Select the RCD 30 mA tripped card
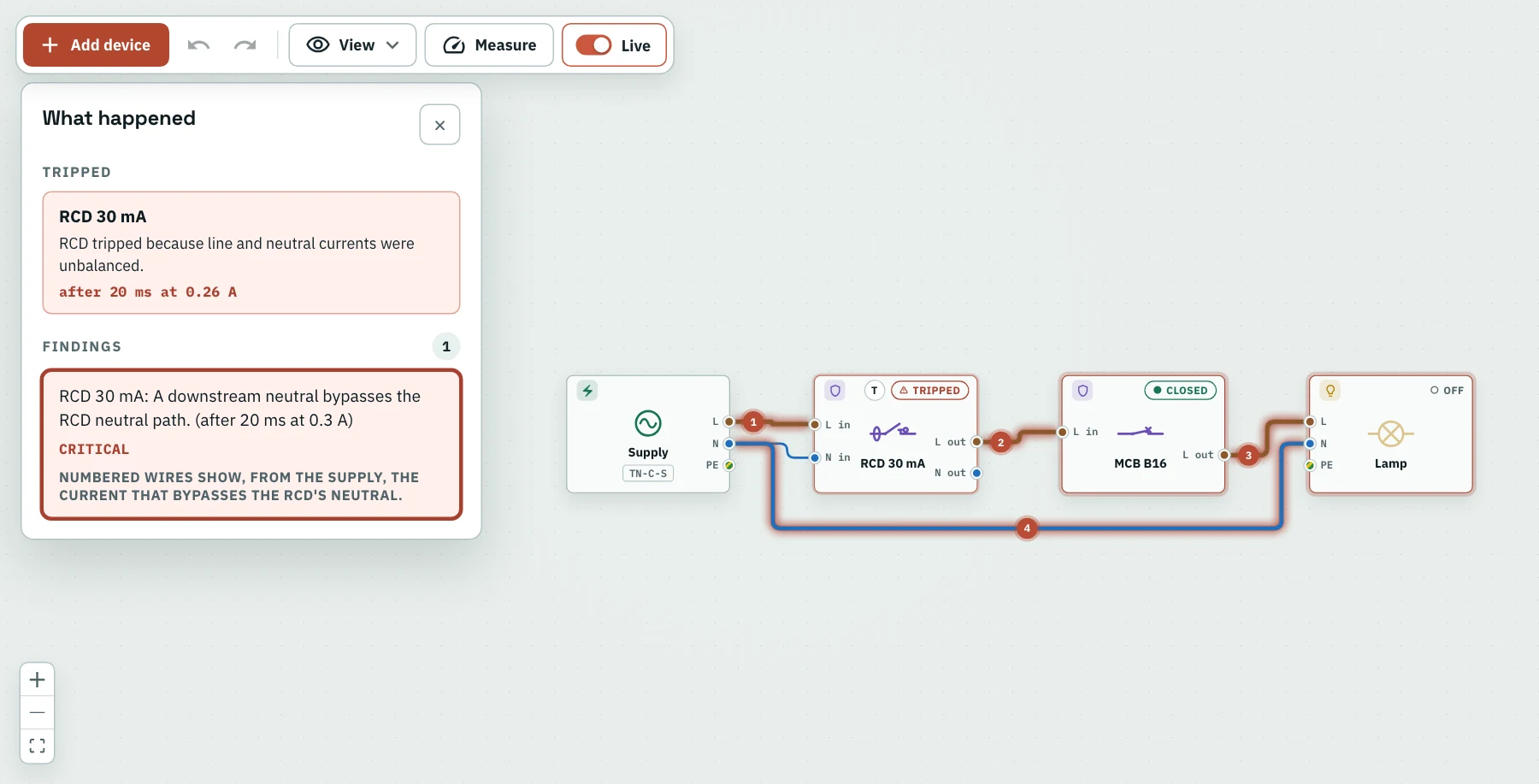Screen dimensions: 1539x784 (x=251, y=253)
